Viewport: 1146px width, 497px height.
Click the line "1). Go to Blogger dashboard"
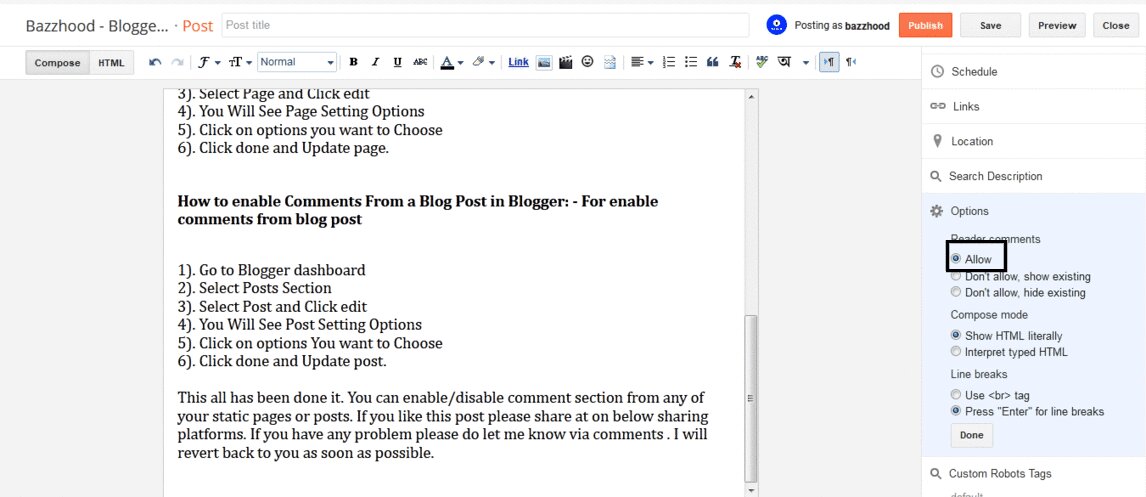click(x=271, y=270)
